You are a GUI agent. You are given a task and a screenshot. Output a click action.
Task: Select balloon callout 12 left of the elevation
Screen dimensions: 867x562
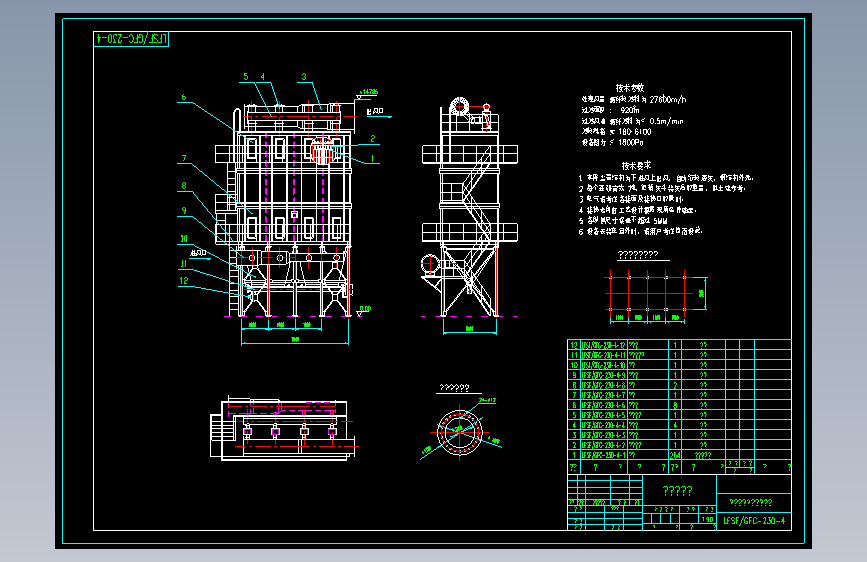[x=184, y=281]
